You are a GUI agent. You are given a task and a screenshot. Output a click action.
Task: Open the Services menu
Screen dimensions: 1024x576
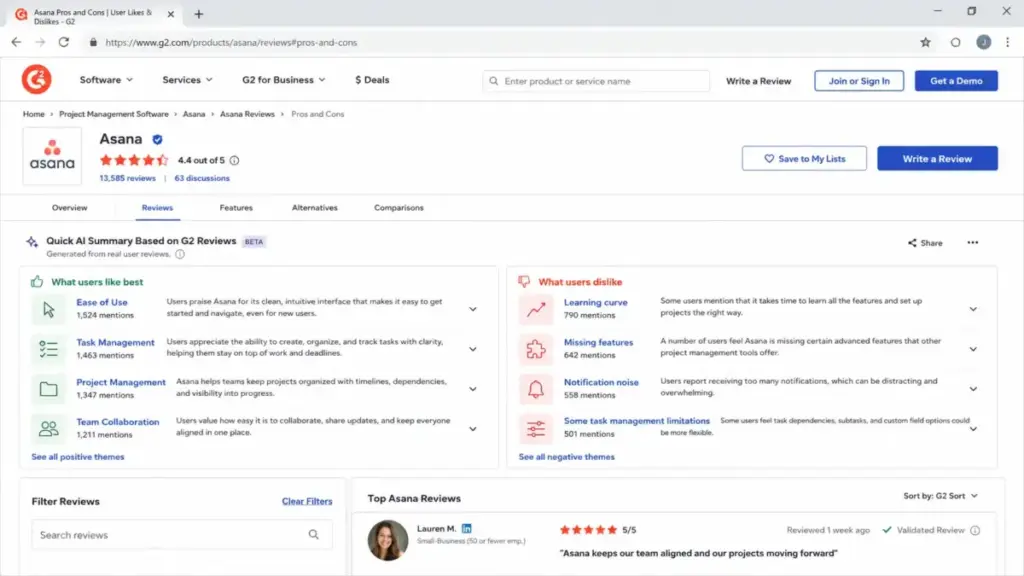(x=187, y=80)
